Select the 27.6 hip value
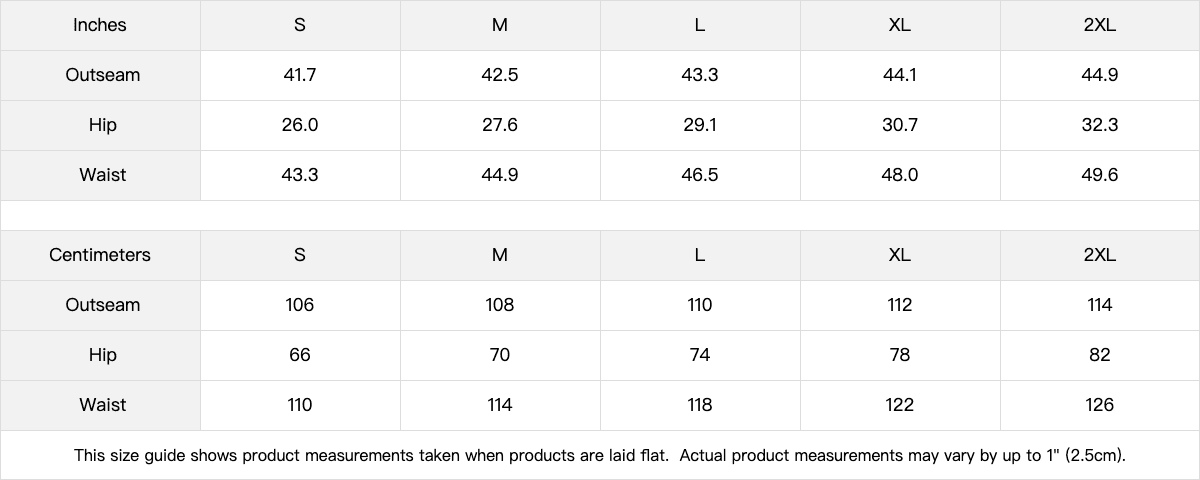This screenshot has height=480, width=1200. [x=500, y=125]
